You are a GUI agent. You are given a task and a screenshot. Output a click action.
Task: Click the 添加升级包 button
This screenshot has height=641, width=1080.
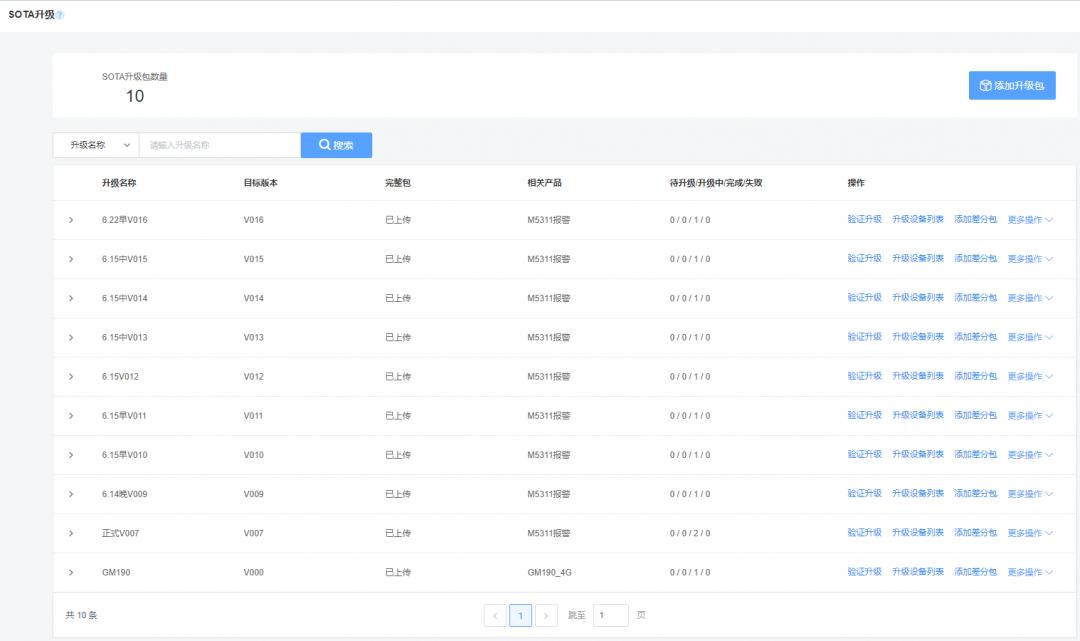pos(1012,86)
